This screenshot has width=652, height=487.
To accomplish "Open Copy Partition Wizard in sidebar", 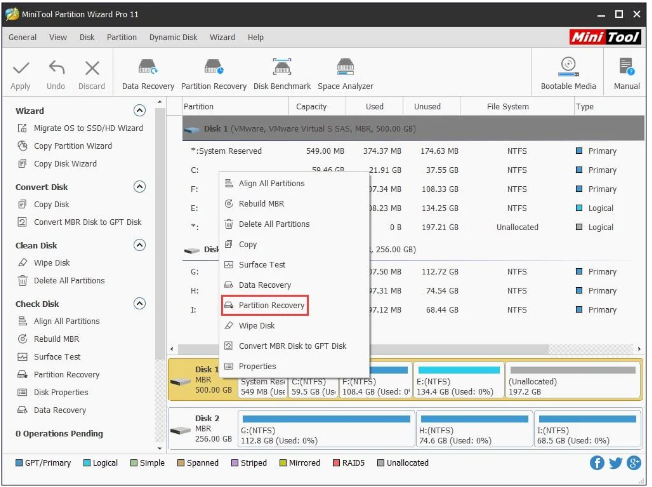I will 73,146.
